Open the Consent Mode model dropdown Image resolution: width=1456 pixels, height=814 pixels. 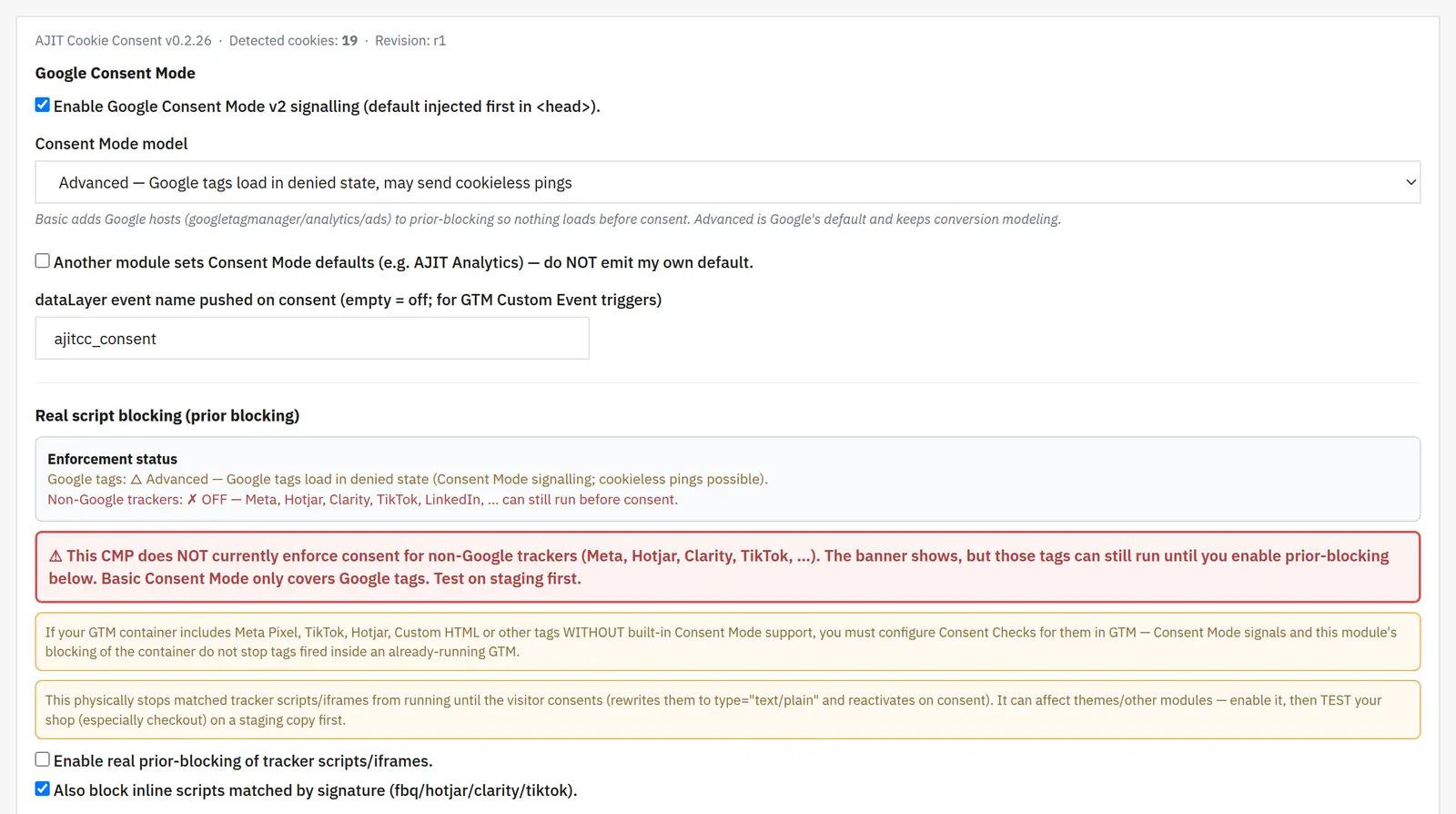(x=728, y=182)
